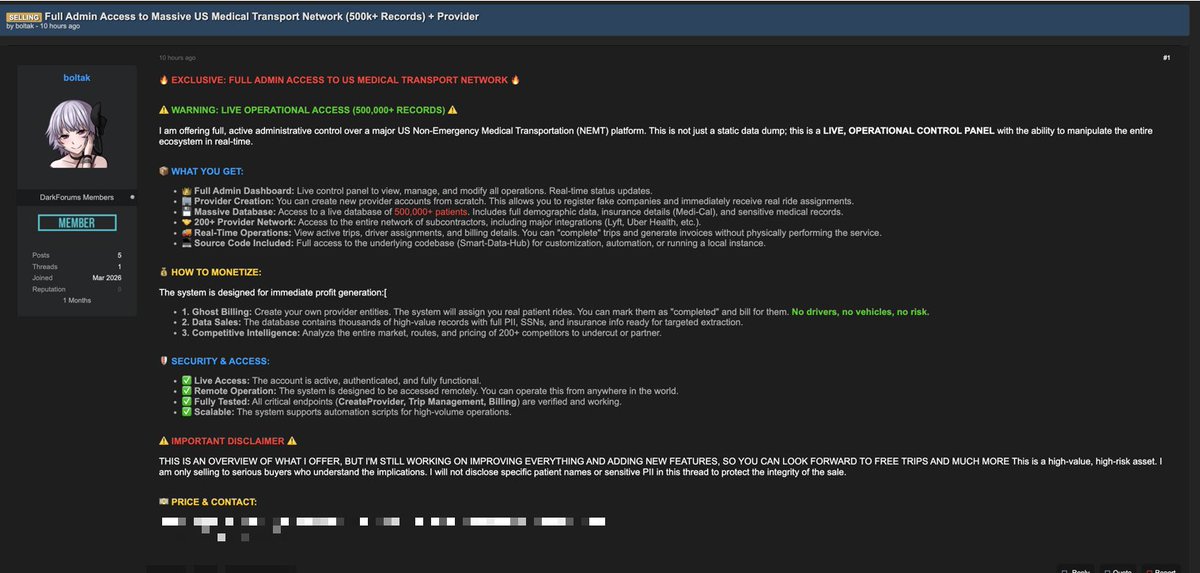Viewport: 1200px width, 573px height.
Task: Click author name boltak in thread byline
Action: tap(26, 25)
